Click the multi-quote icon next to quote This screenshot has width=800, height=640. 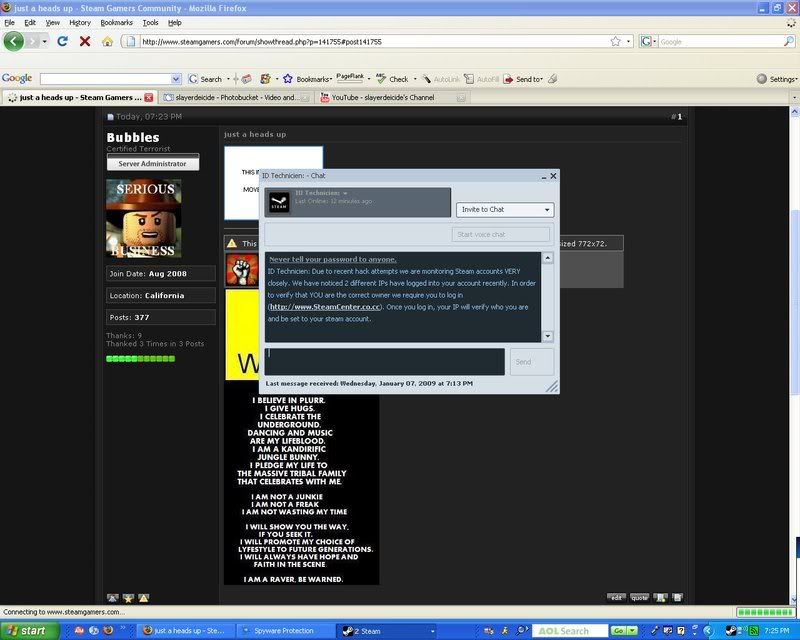pos(660,597)
